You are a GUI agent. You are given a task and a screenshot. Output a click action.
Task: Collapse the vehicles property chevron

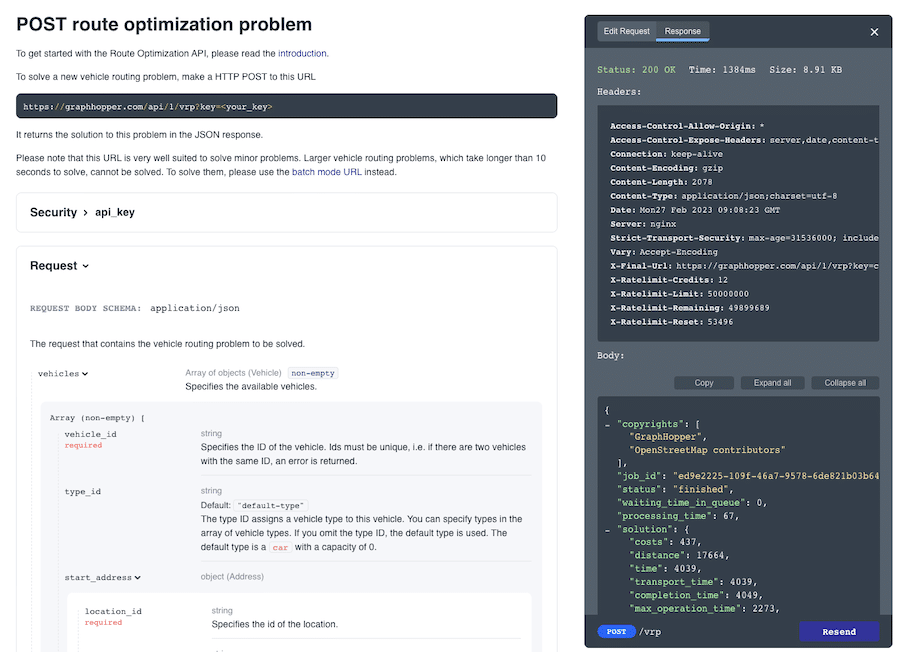(x=85, y=374)
